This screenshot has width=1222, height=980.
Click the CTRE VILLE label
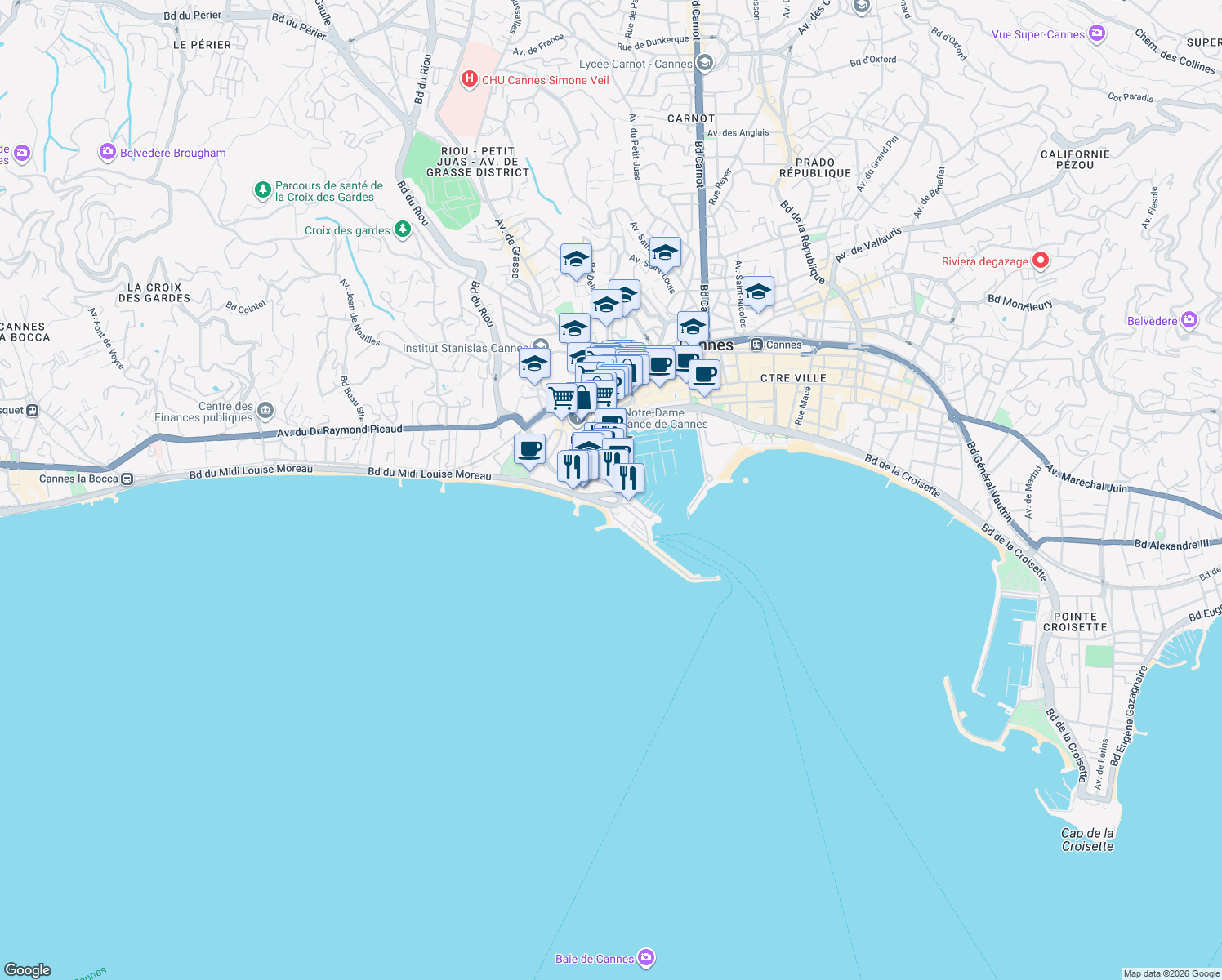pyautogui.click(x=793, y=378)
